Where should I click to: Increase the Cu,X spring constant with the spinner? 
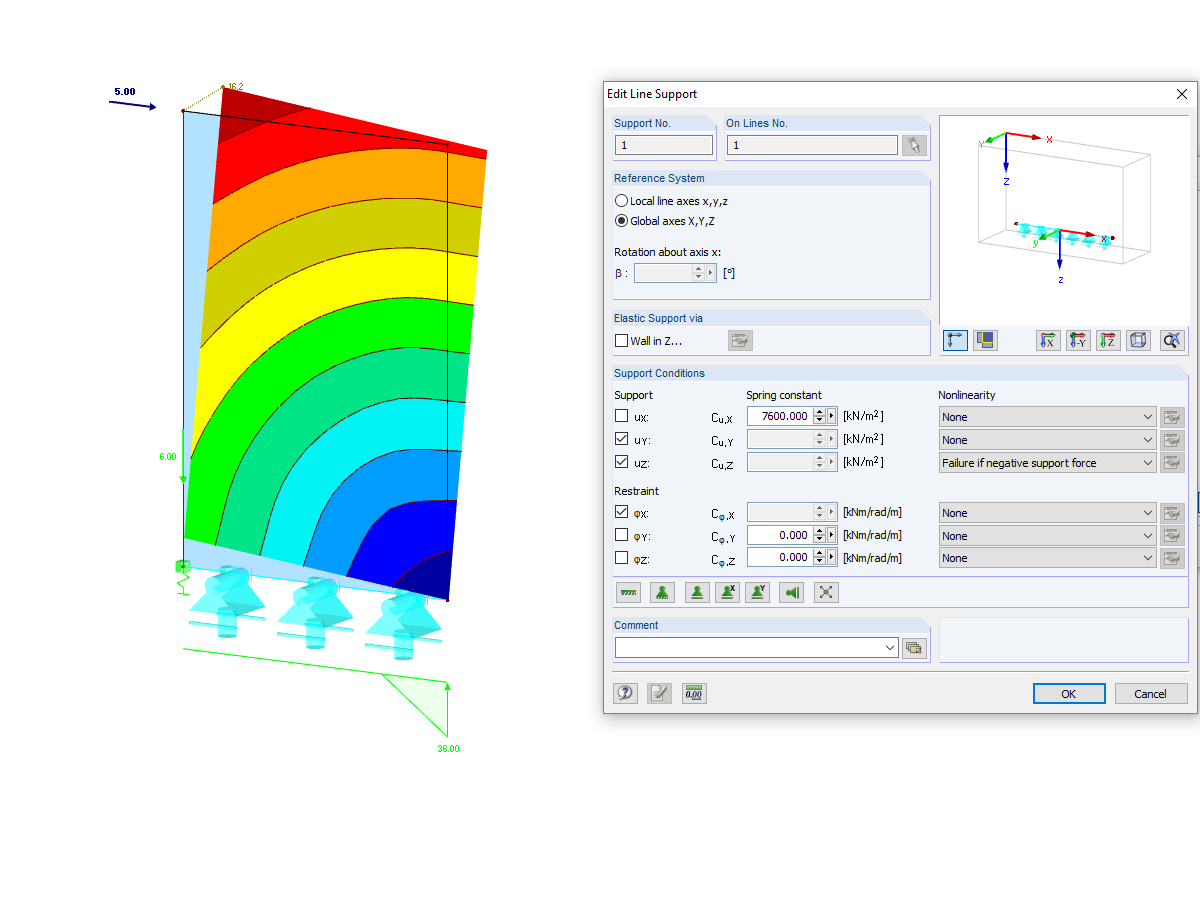point(821,411)
